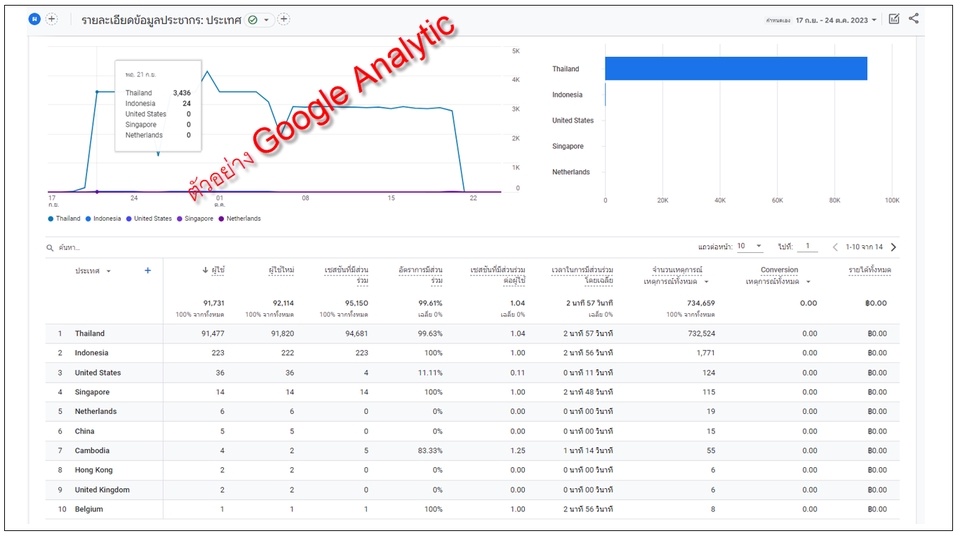Go to the previous page of table results
This screenshot has height=538, width=960.
pos(835,247)
